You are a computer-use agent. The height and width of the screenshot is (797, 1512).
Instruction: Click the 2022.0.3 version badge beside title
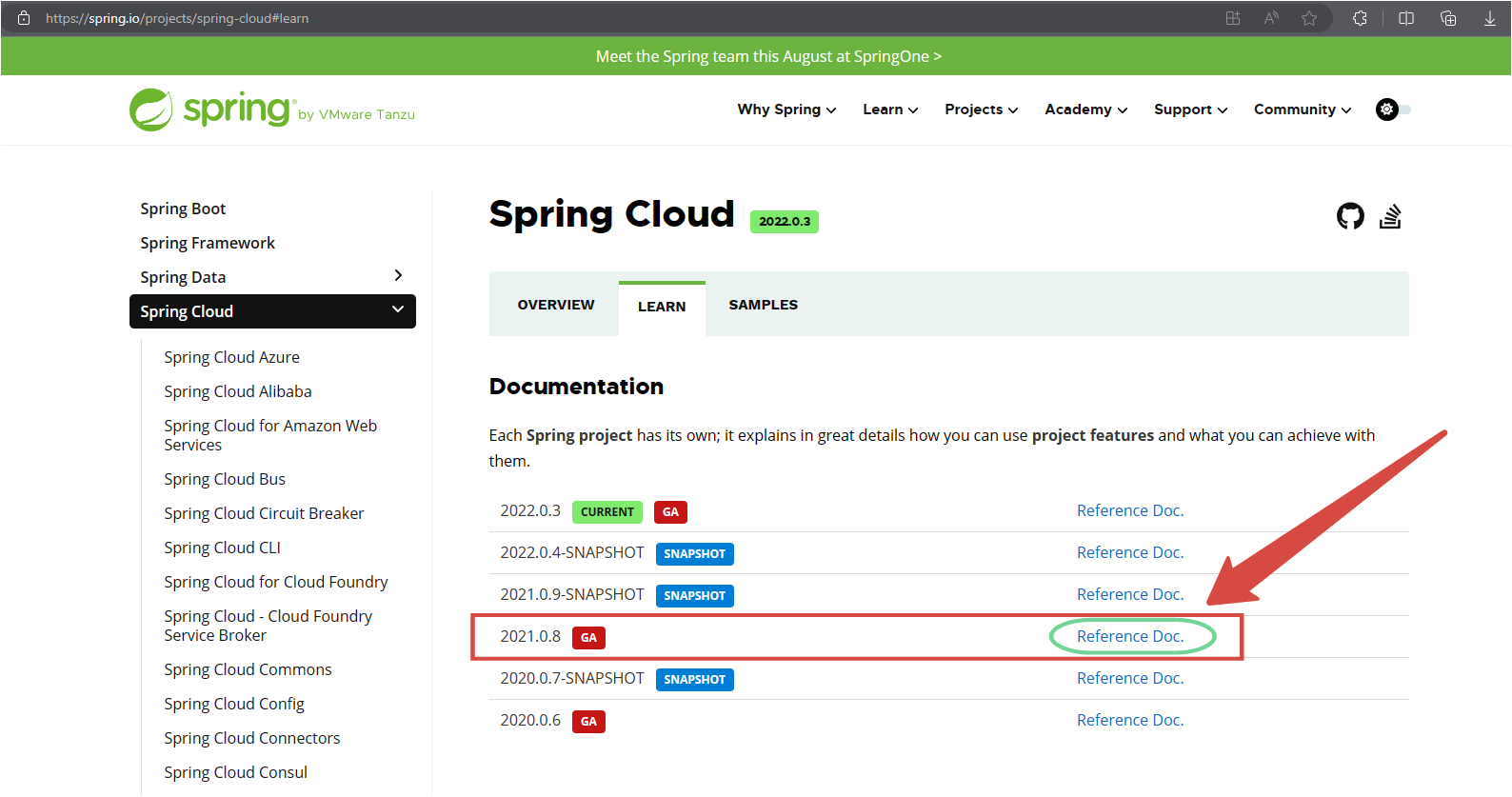tap(785, 222)
